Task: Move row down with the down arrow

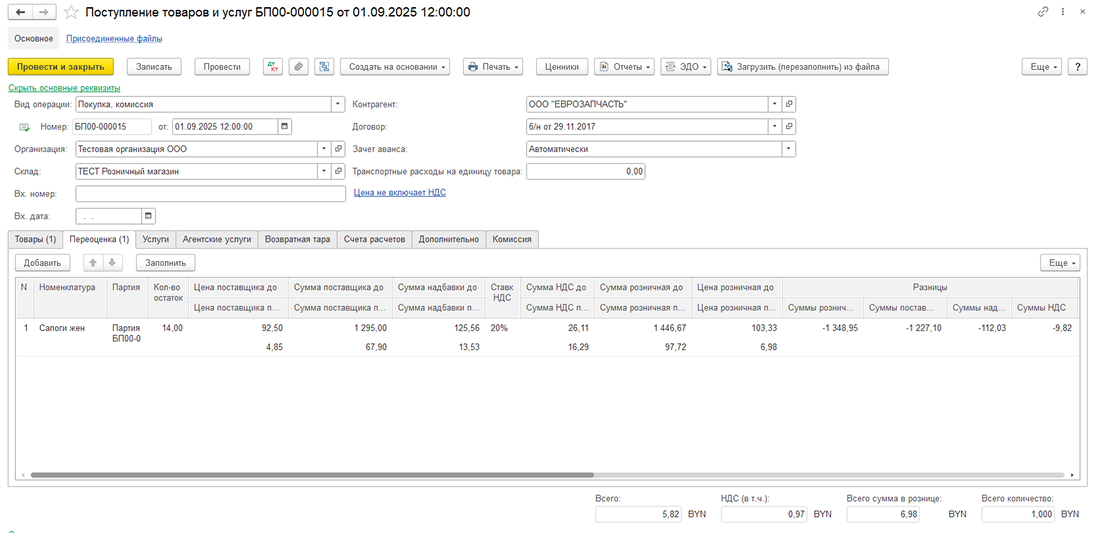Action: (113, 263)
